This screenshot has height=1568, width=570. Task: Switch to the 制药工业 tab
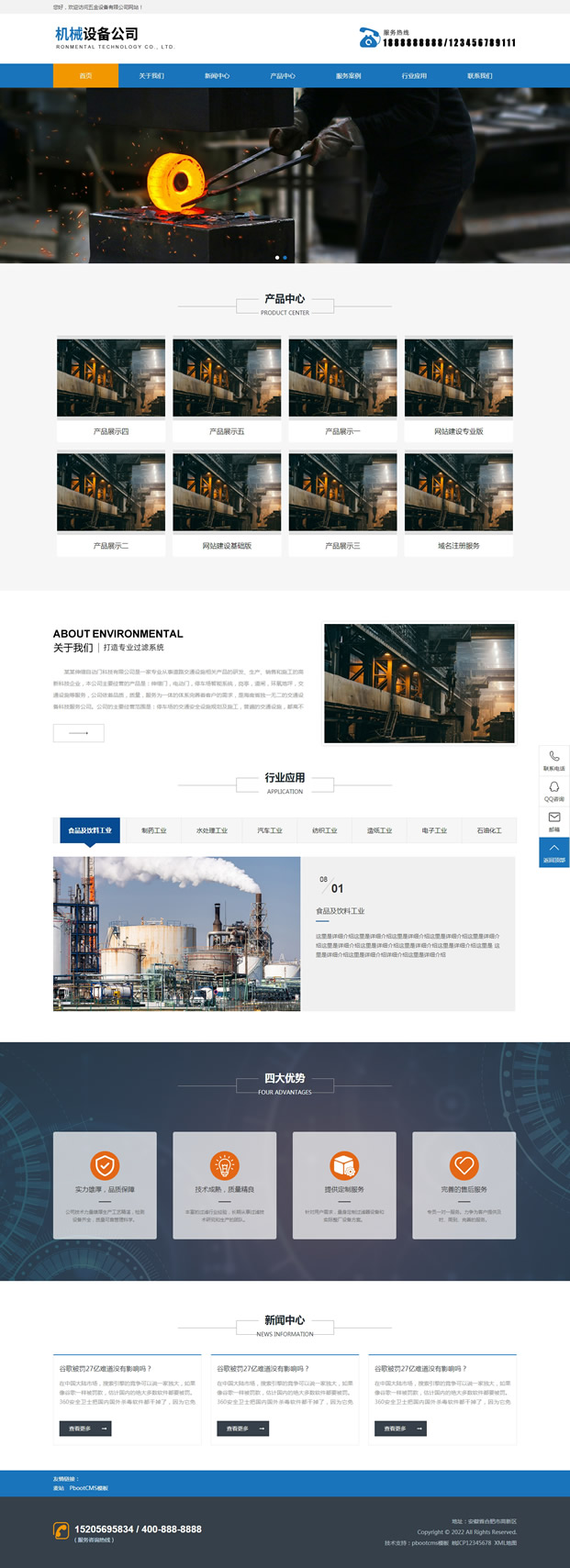click(x=153, y=830)
